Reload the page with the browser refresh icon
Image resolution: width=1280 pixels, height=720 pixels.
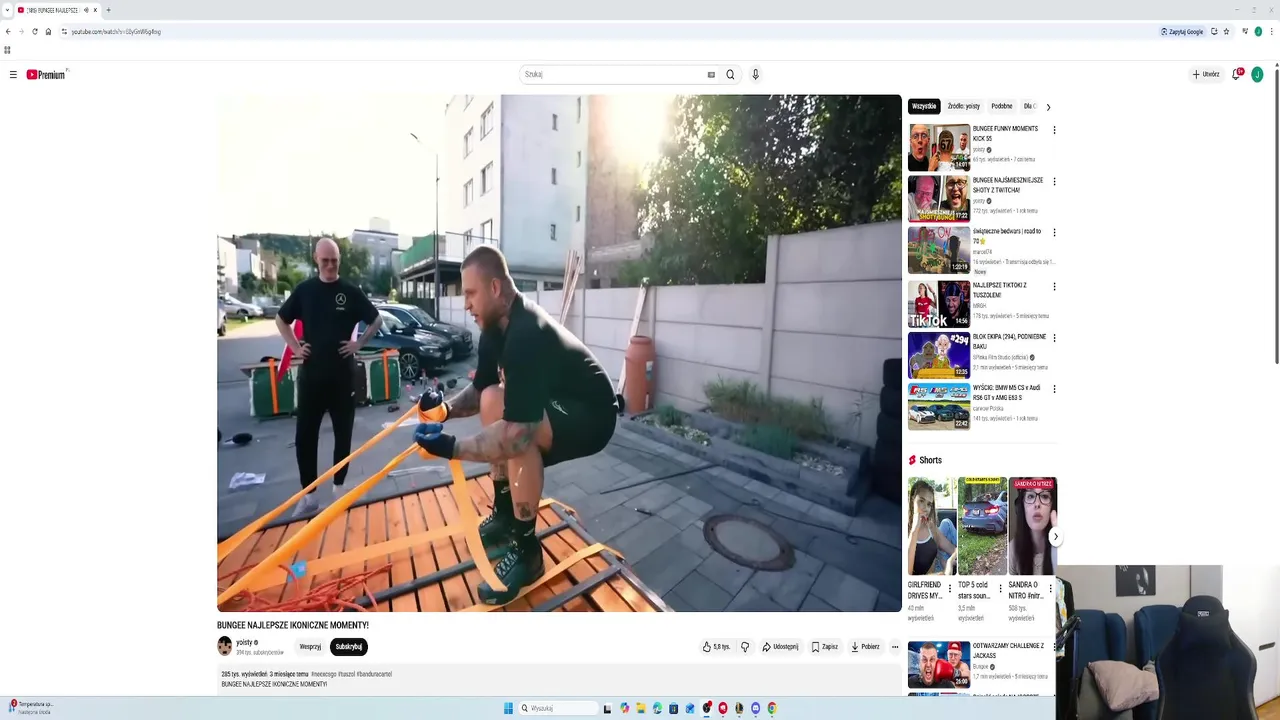coord(35,32)
